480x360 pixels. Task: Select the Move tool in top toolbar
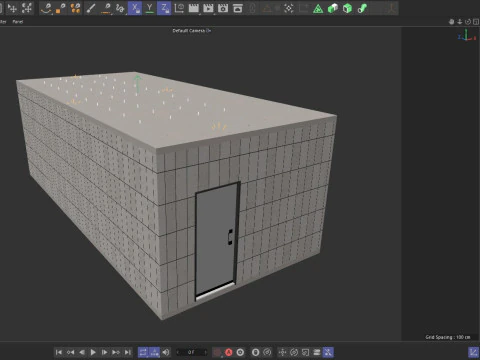point(12,8)
